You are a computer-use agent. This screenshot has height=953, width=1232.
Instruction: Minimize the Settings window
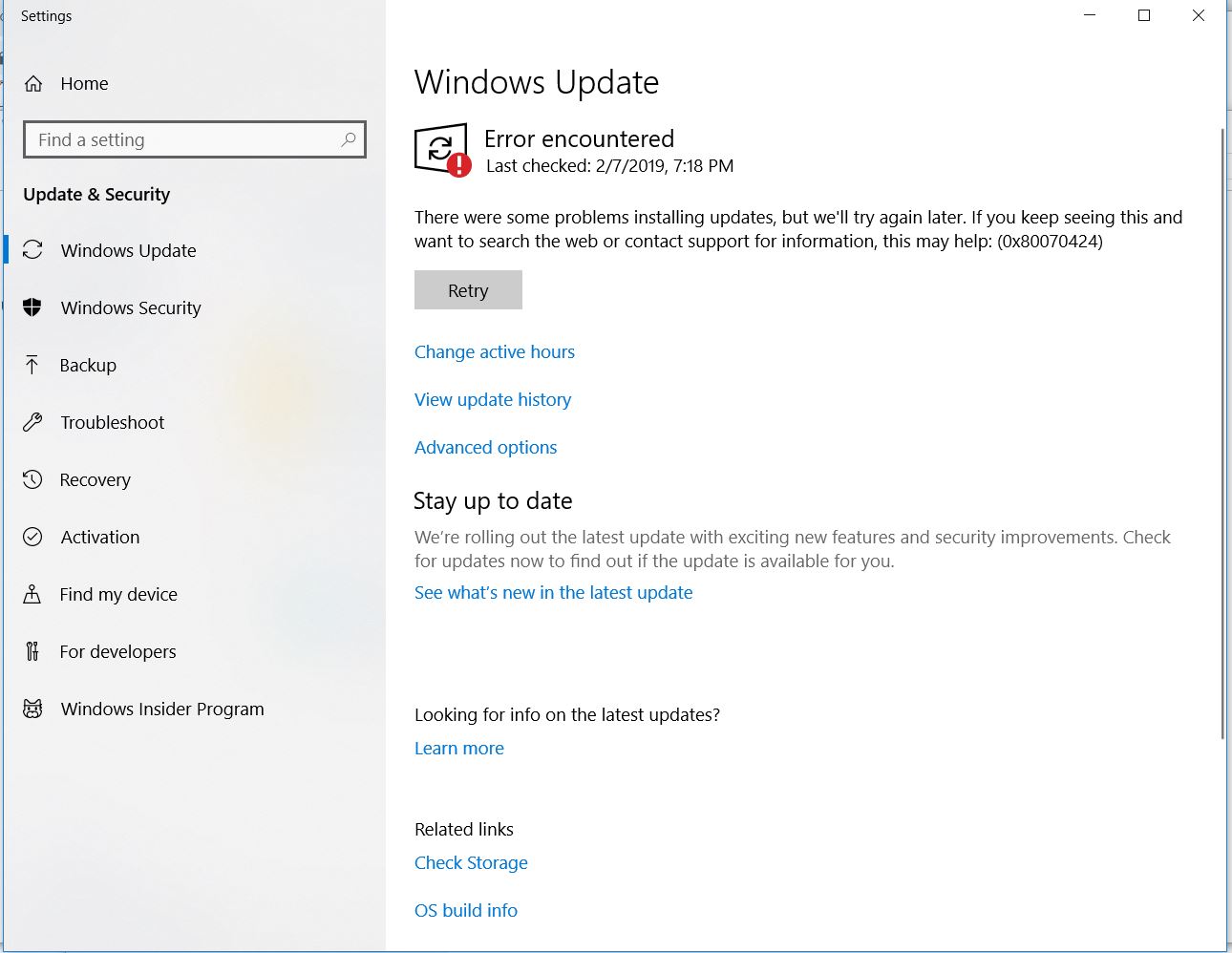1090,15
